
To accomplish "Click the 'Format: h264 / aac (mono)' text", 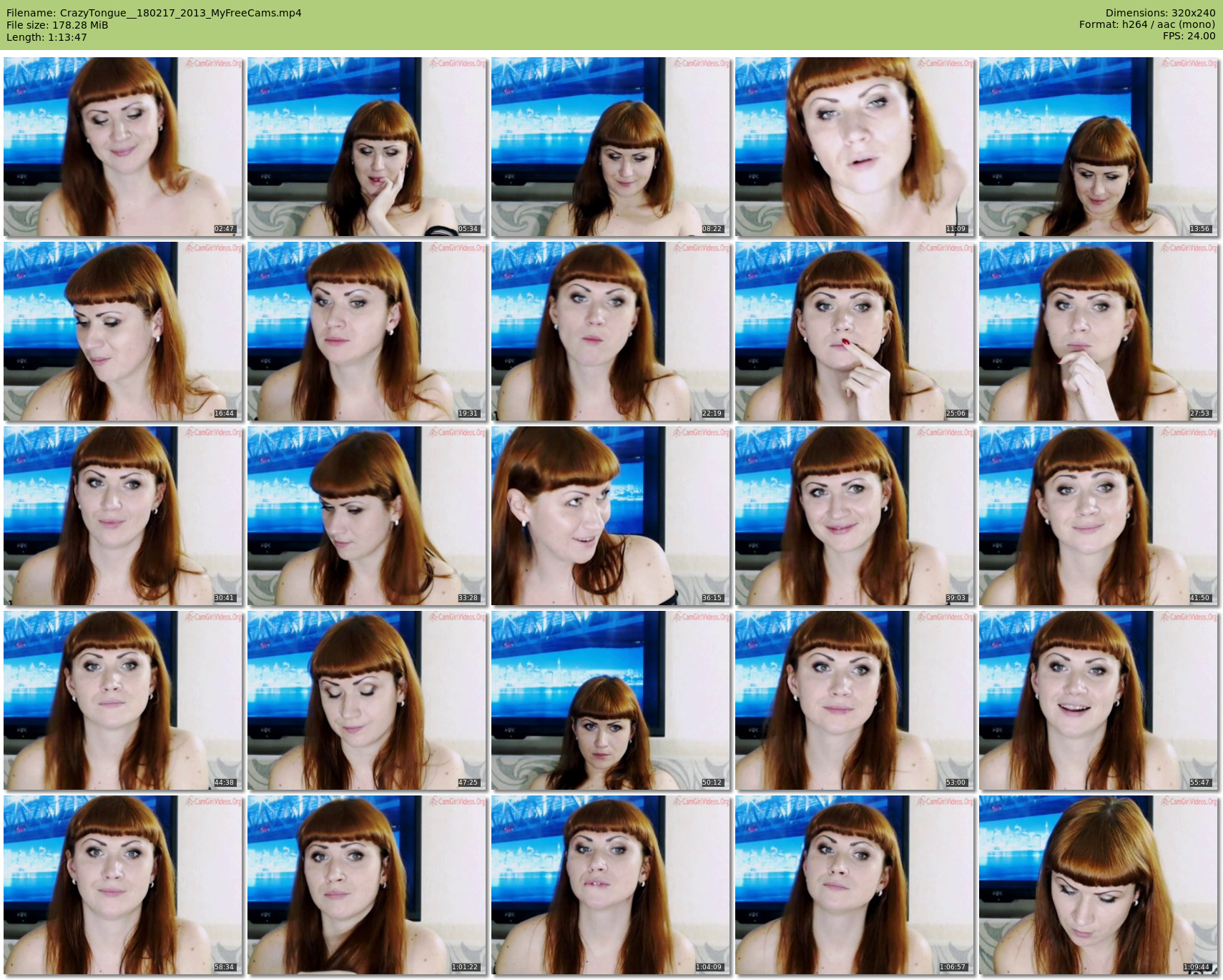I will (1147, 24).
